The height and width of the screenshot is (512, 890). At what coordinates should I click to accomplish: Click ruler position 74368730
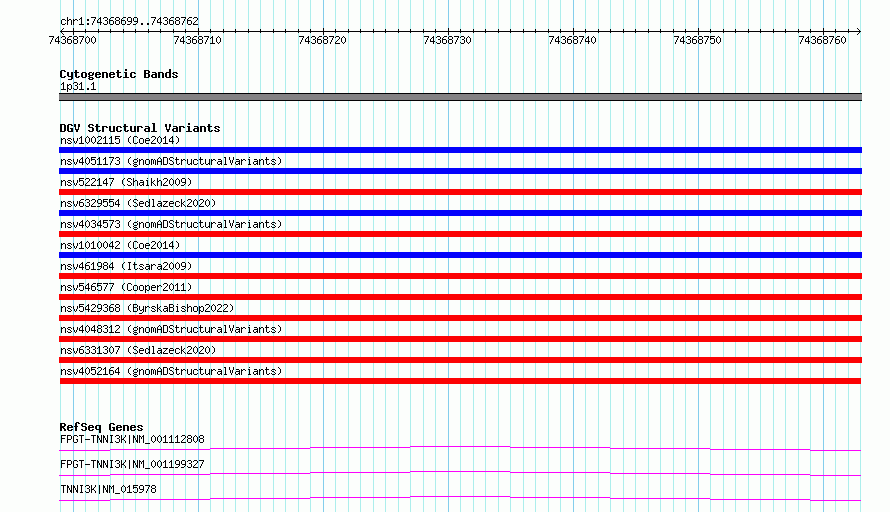coord(447,40)
